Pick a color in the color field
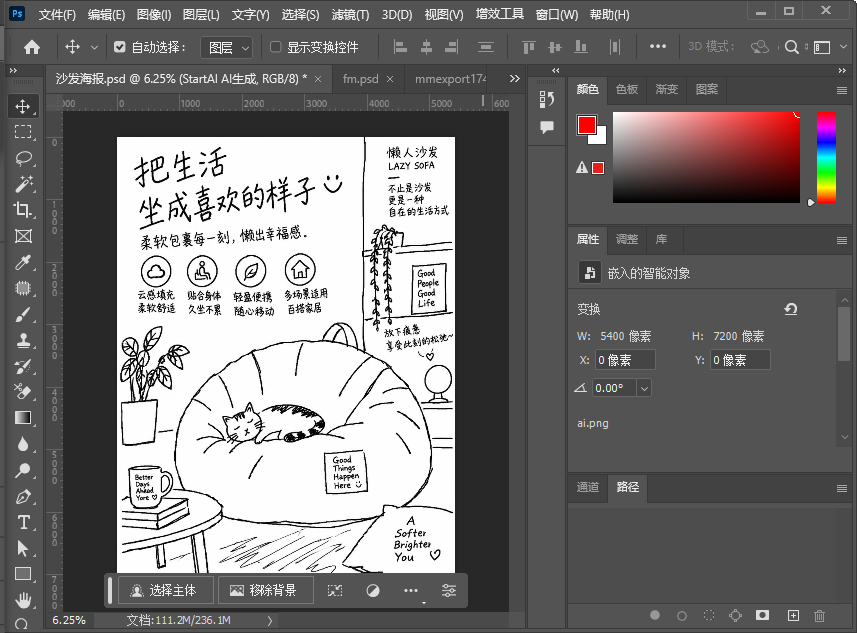Screen dimensions: 857x633 706,157
